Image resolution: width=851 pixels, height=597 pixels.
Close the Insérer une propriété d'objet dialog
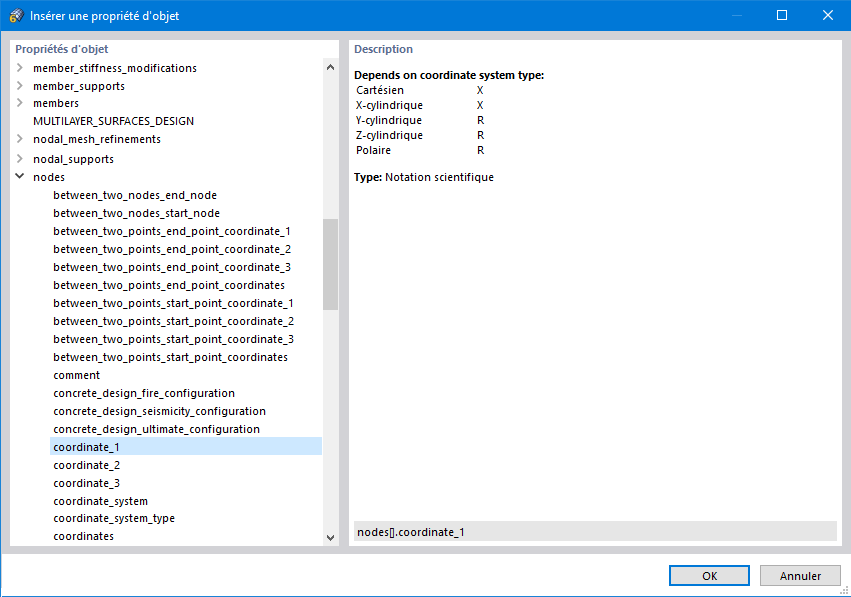[828, 15]
